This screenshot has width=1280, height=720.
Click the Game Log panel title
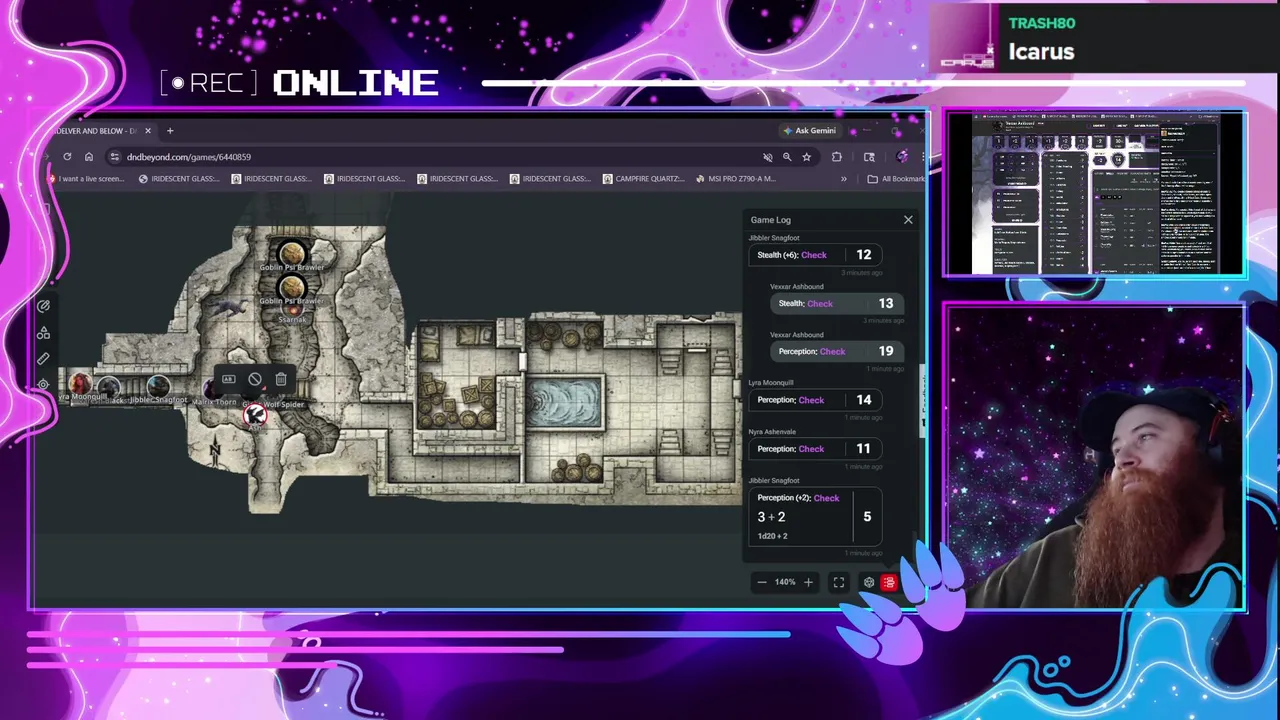click(771, 220)
